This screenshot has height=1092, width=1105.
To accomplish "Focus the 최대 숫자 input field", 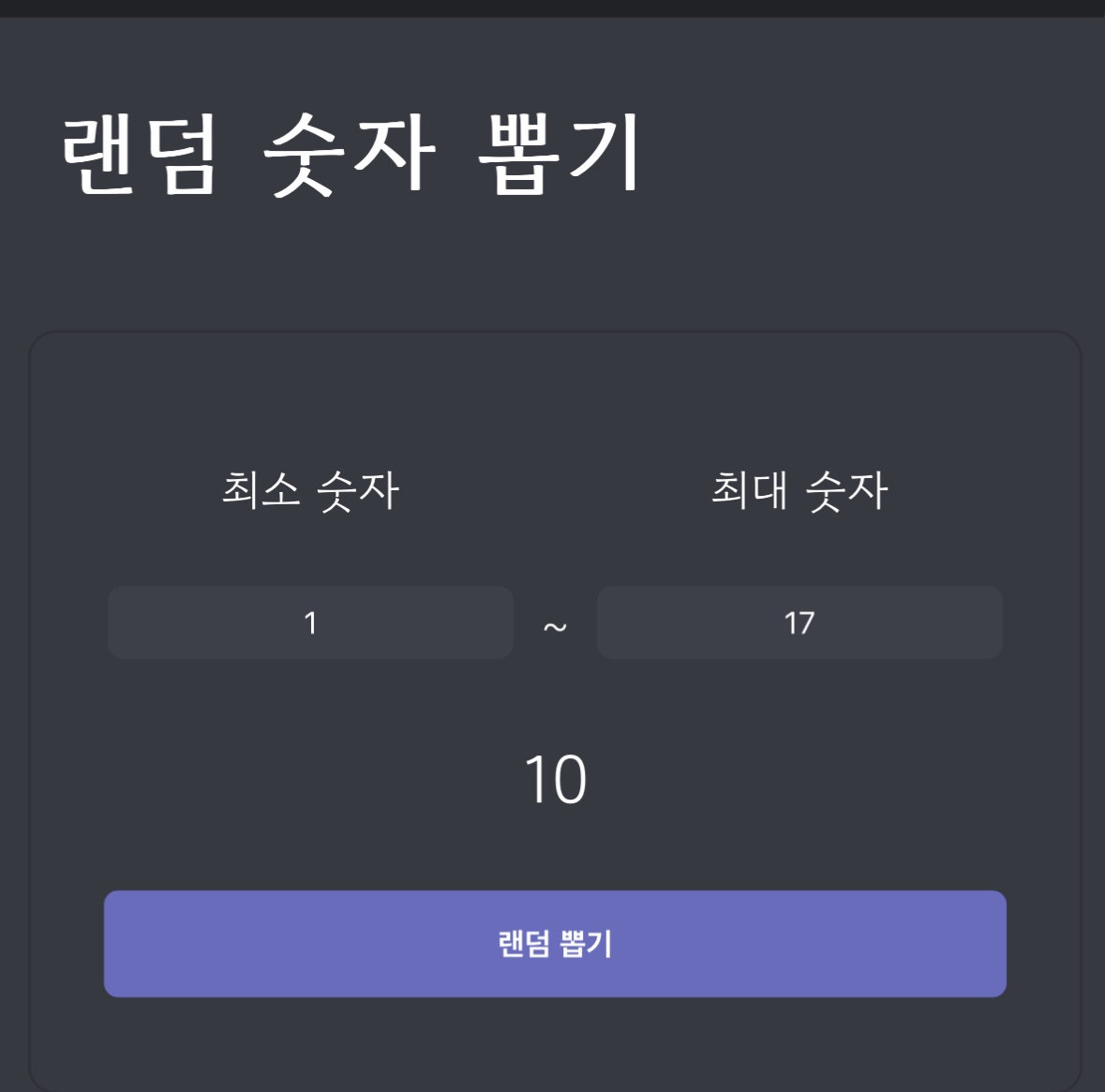I will (x=799, y=622).
